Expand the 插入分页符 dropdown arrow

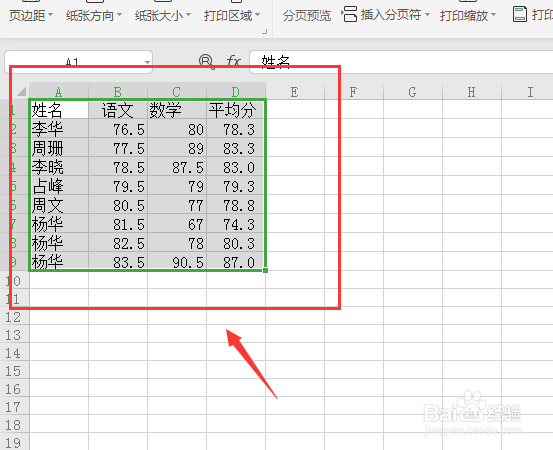427,16
